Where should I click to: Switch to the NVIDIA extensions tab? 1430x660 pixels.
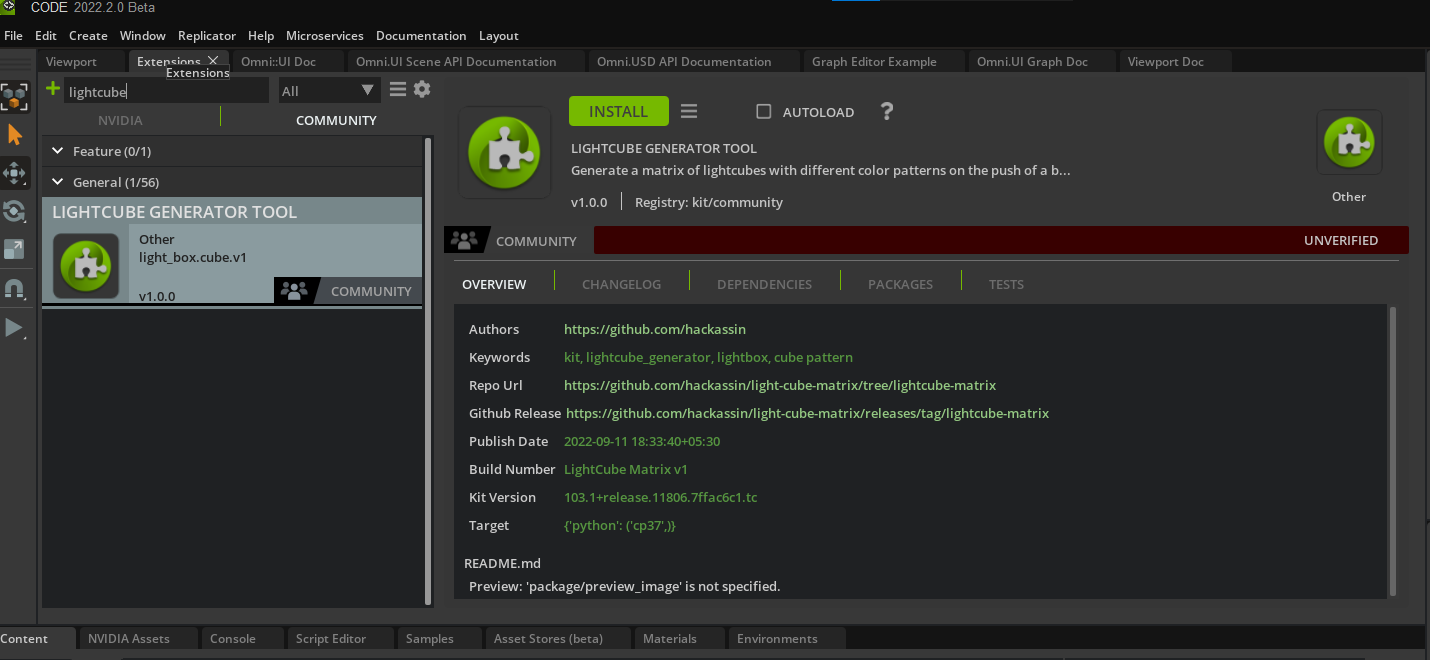tap(120, 120)
